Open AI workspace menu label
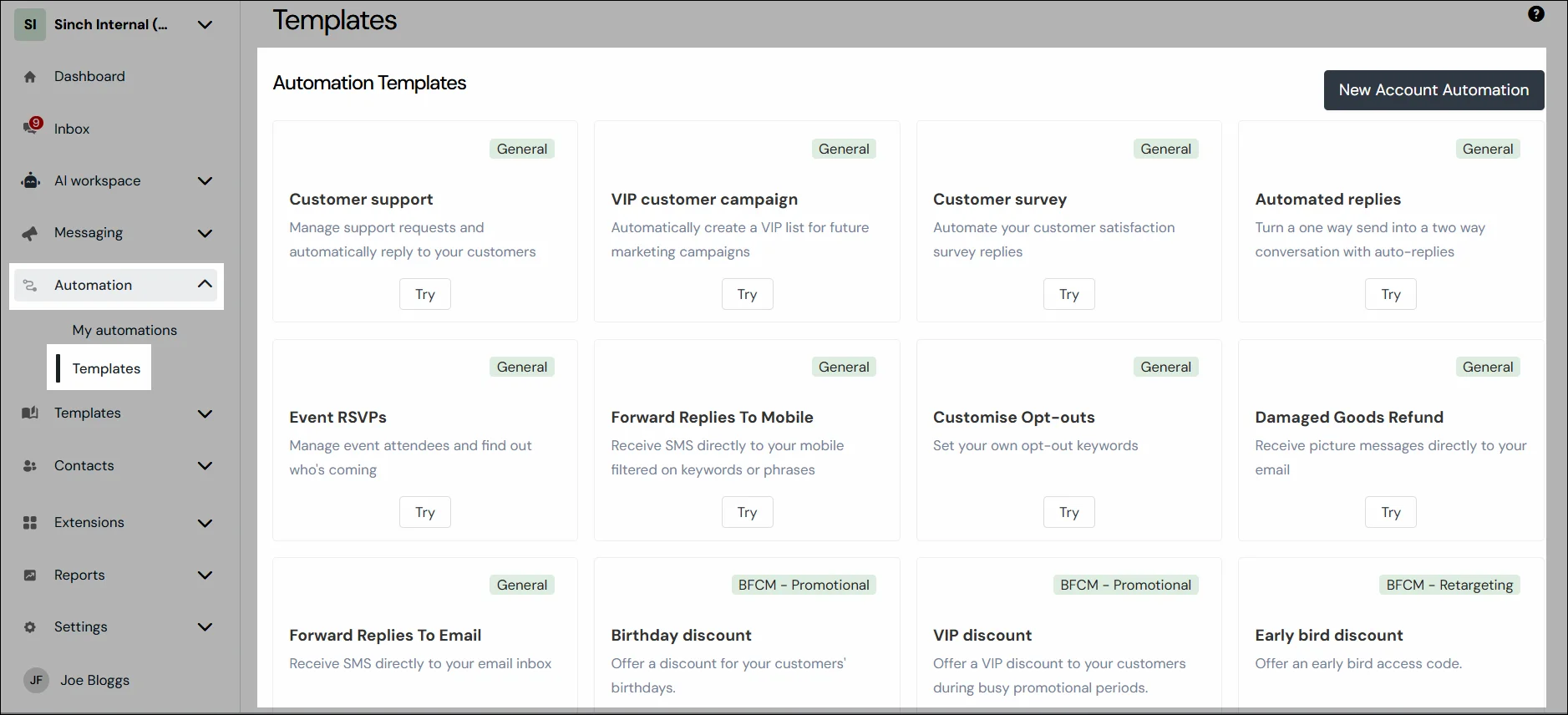This screenshot has width=1568, height=715. (97, 181)
